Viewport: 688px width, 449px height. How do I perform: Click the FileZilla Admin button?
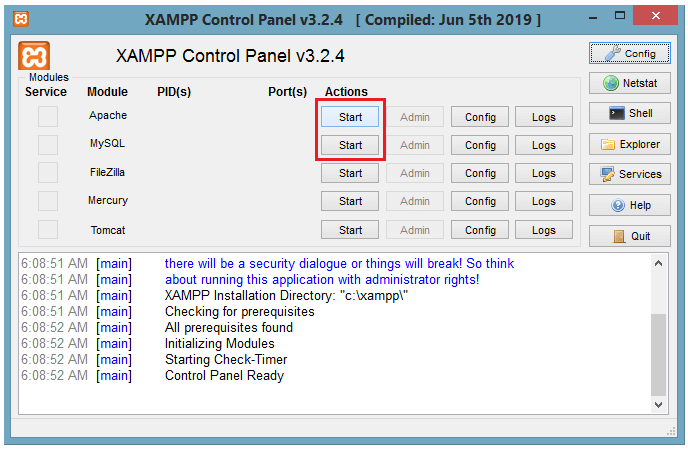pos(415,173)
